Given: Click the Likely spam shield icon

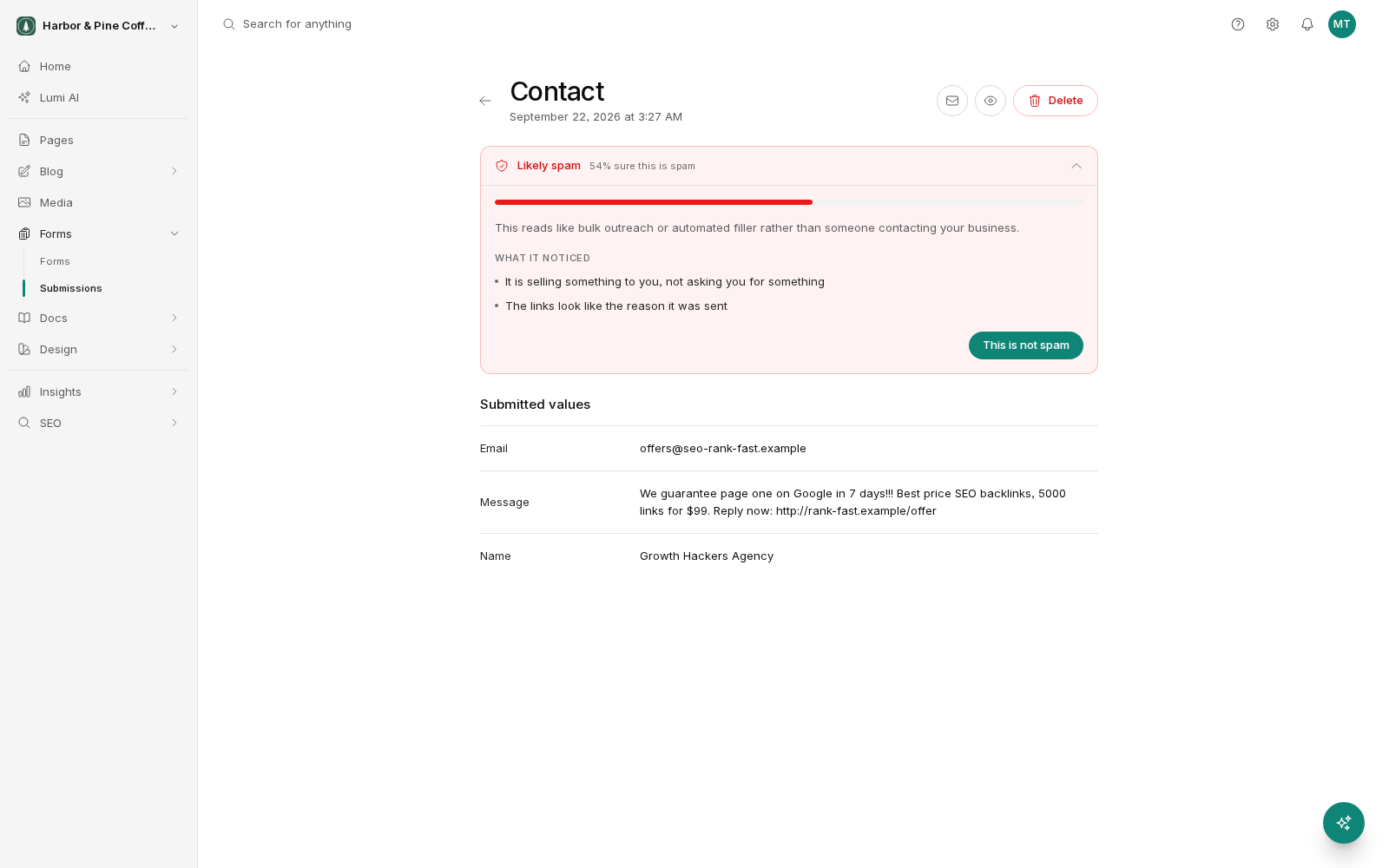Looking at the screenshot, I should coord(502,166).
